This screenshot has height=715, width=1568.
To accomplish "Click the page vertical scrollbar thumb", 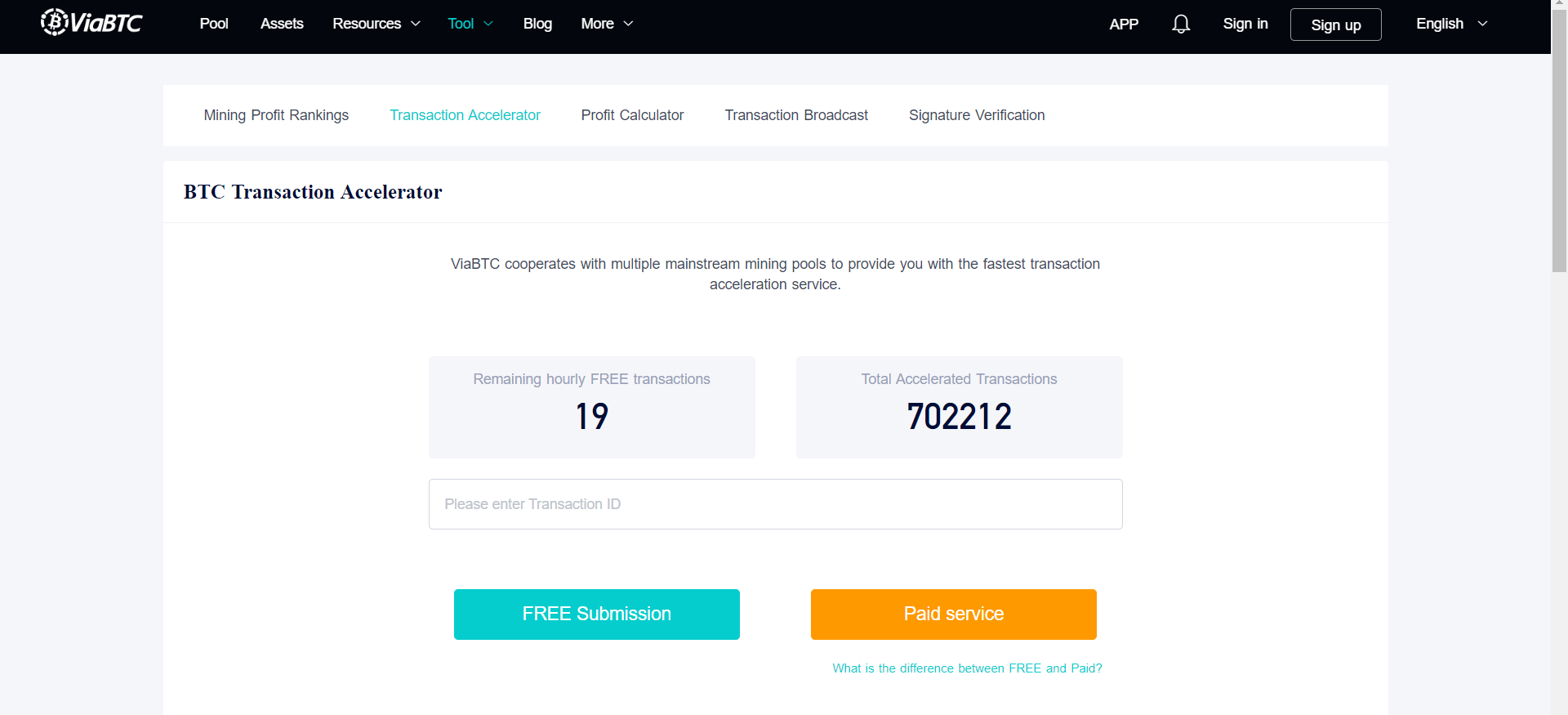I will [1560, 142].
